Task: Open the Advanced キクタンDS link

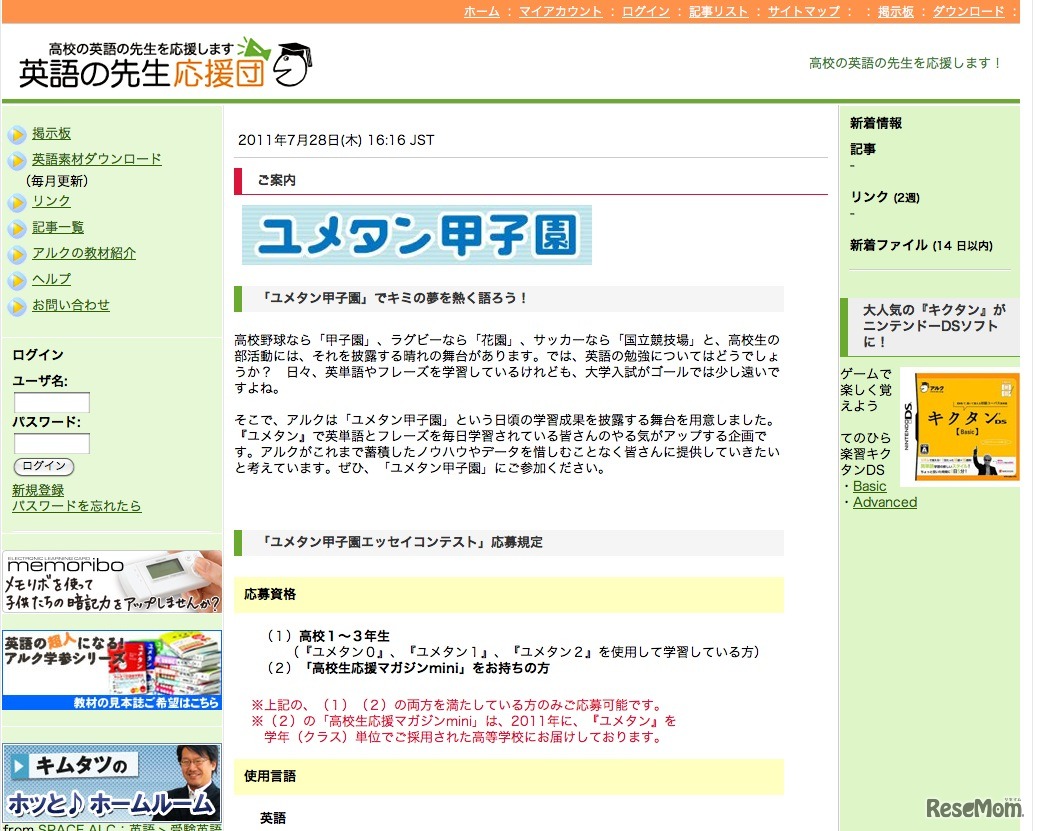Action: pyautogui.click(x=885, y=502)
